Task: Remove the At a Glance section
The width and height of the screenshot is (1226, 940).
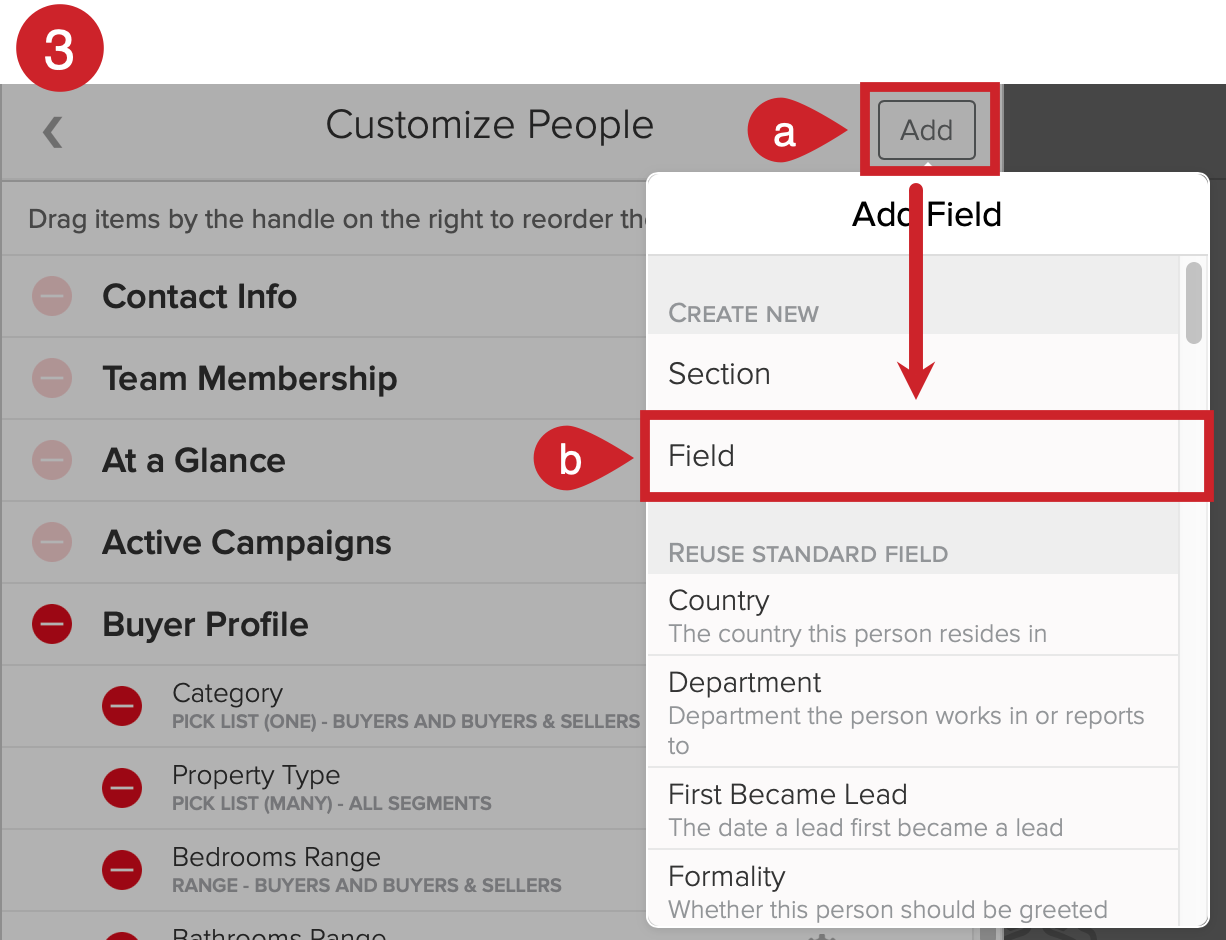Action: coord(52,460)
